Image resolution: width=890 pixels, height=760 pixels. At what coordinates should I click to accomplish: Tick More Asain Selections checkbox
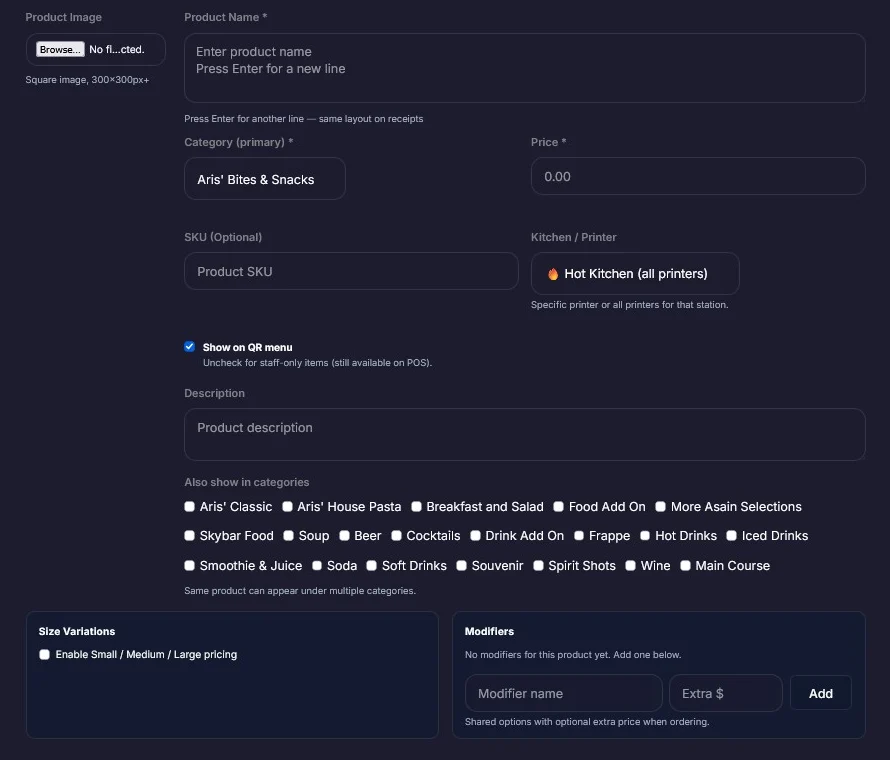[661, 506]
